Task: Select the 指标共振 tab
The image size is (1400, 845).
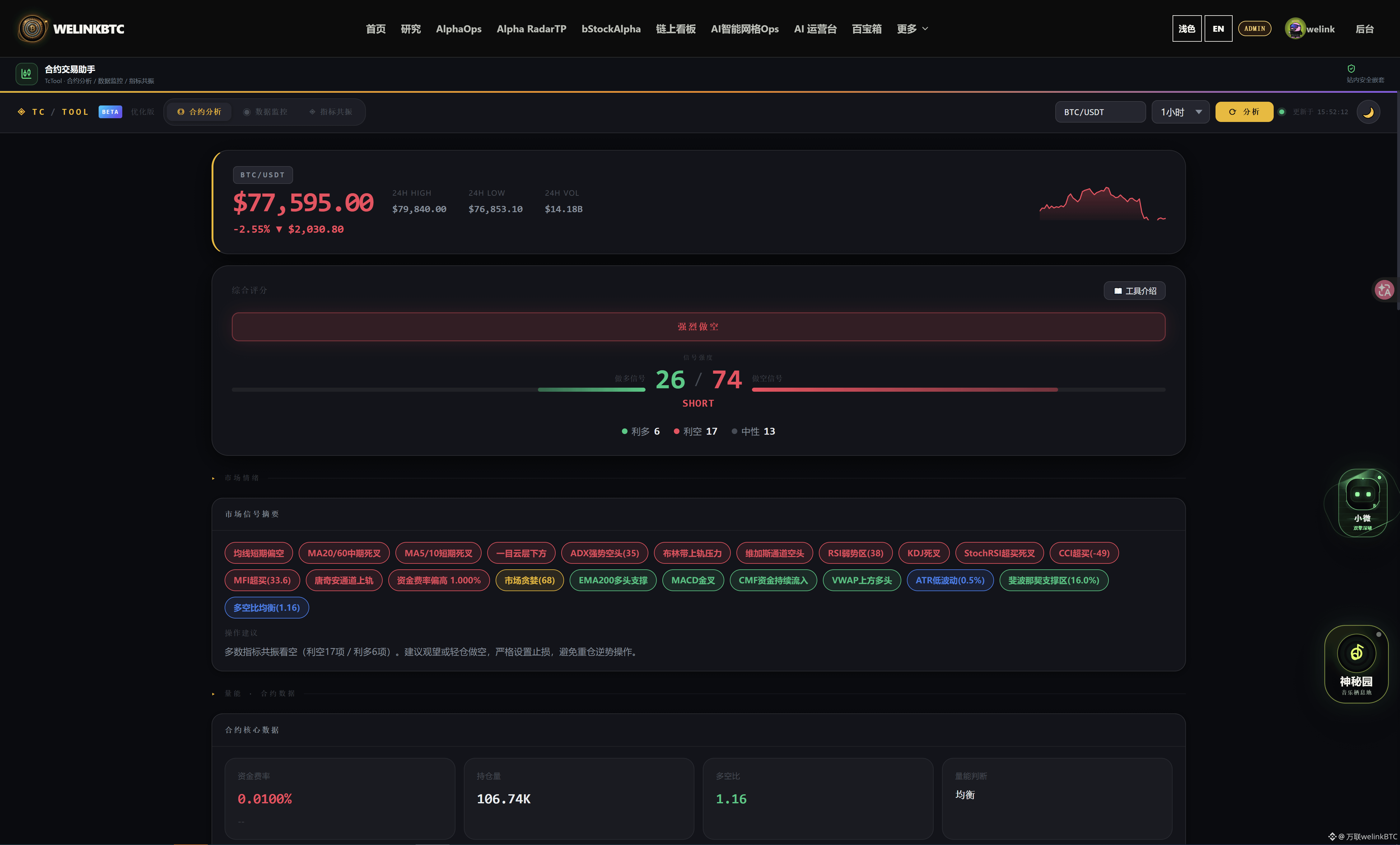Action: pyautogui.click(x=331, y=112)
